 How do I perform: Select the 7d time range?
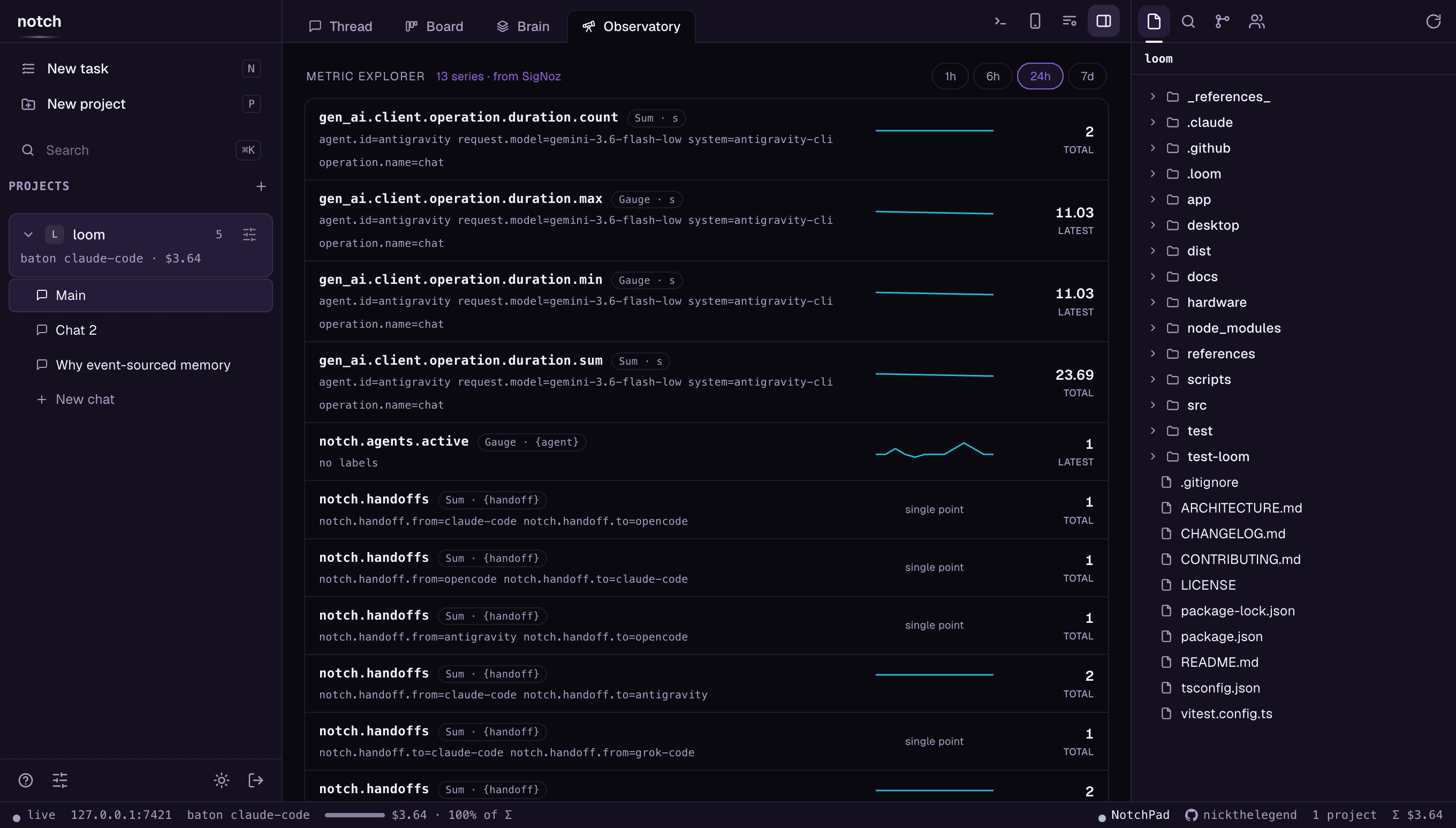1087,76
